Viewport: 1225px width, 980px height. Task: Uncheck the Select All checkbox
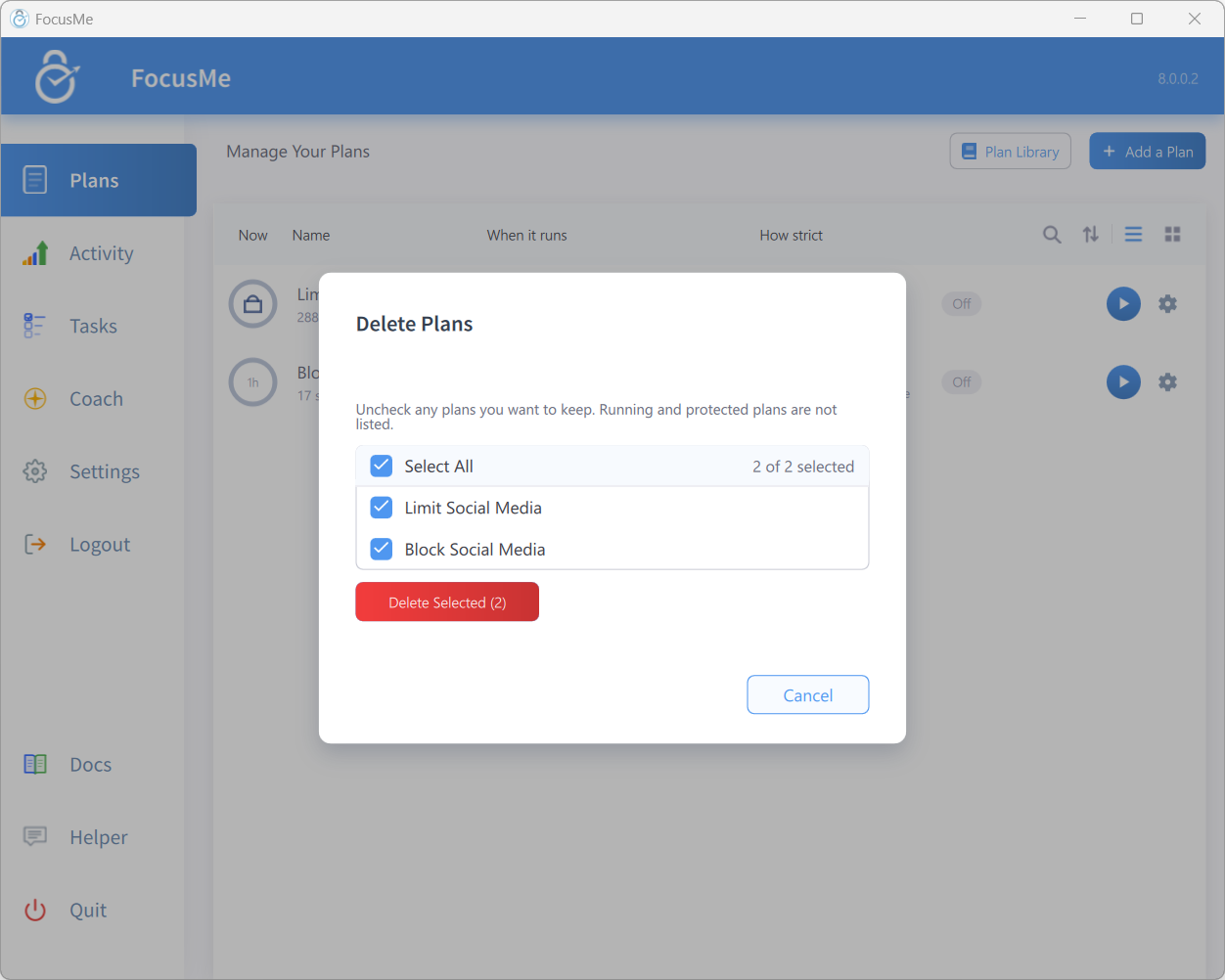tap(382, 467)
